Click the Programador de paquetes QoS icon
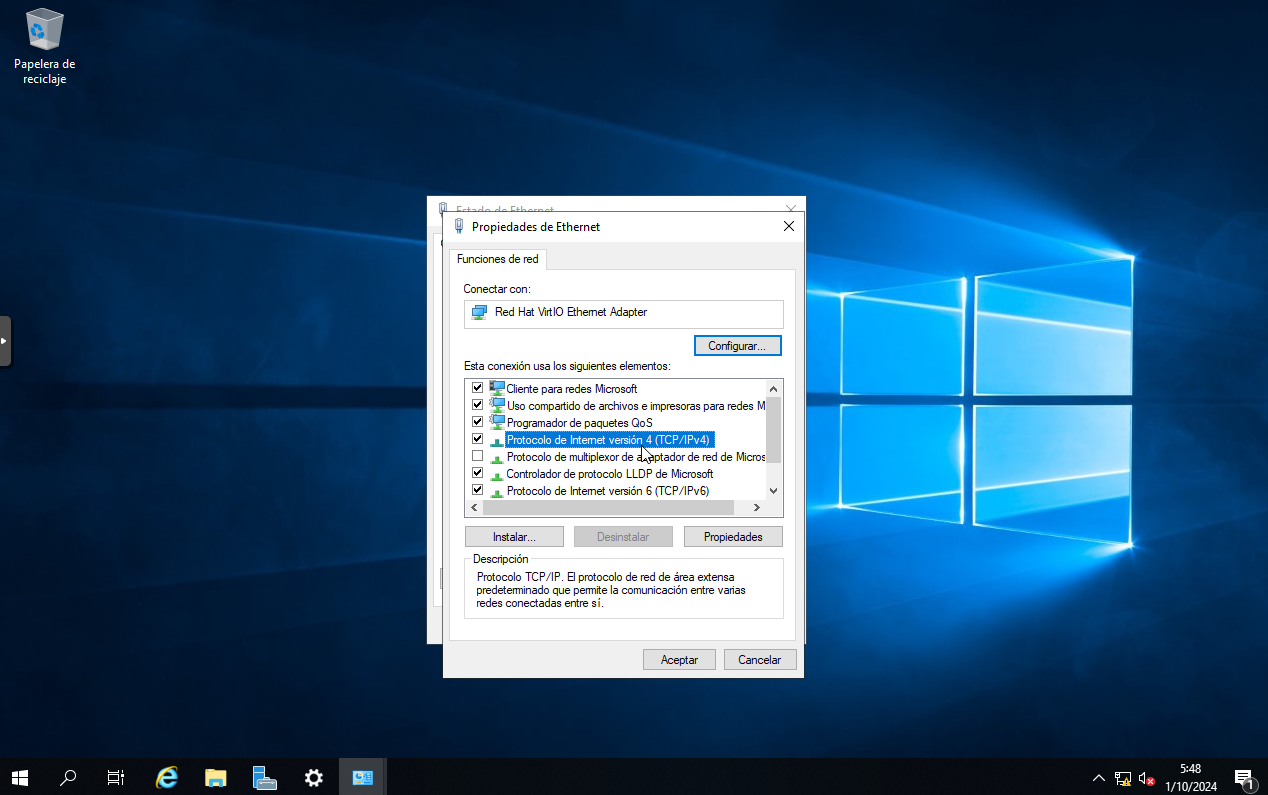Image resolution: width=1268 pixels, height=795 pixels. [497, 422]
